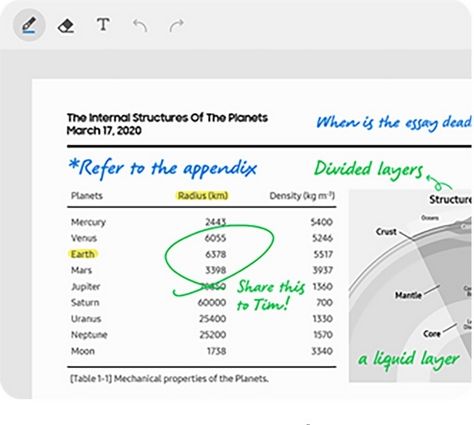Select the Eraser tool

(x=66, y=26)
